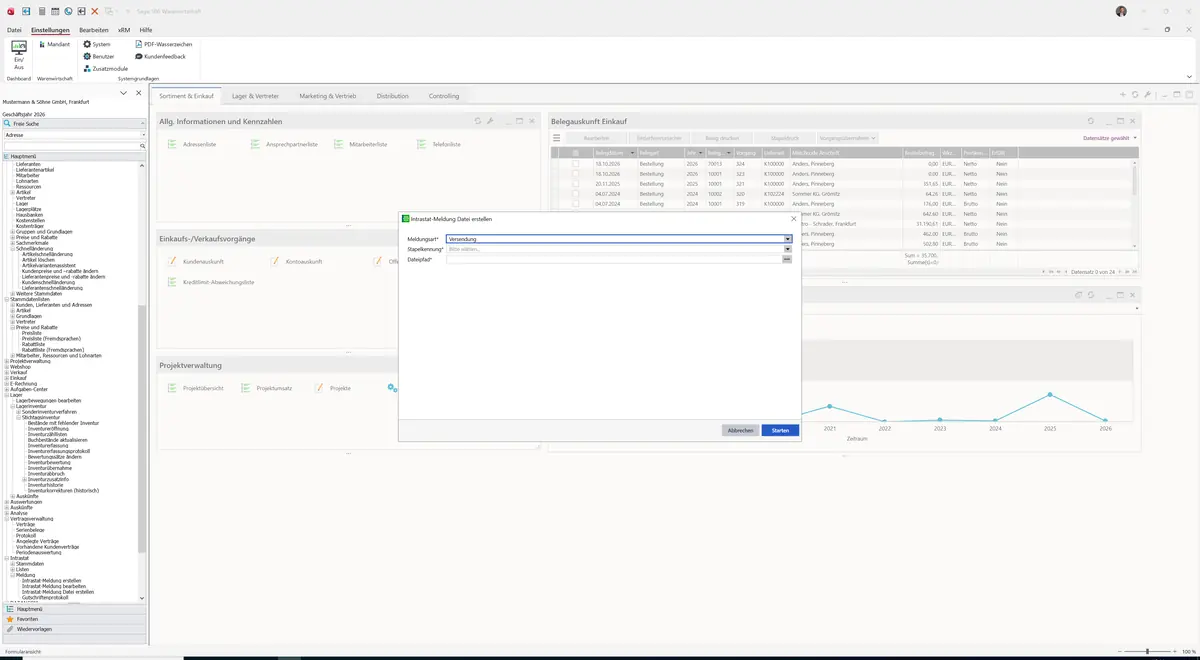Switch to the Lager & Vertreter tab
Viewport: 1200px width, 660px height.
point(255,96)
